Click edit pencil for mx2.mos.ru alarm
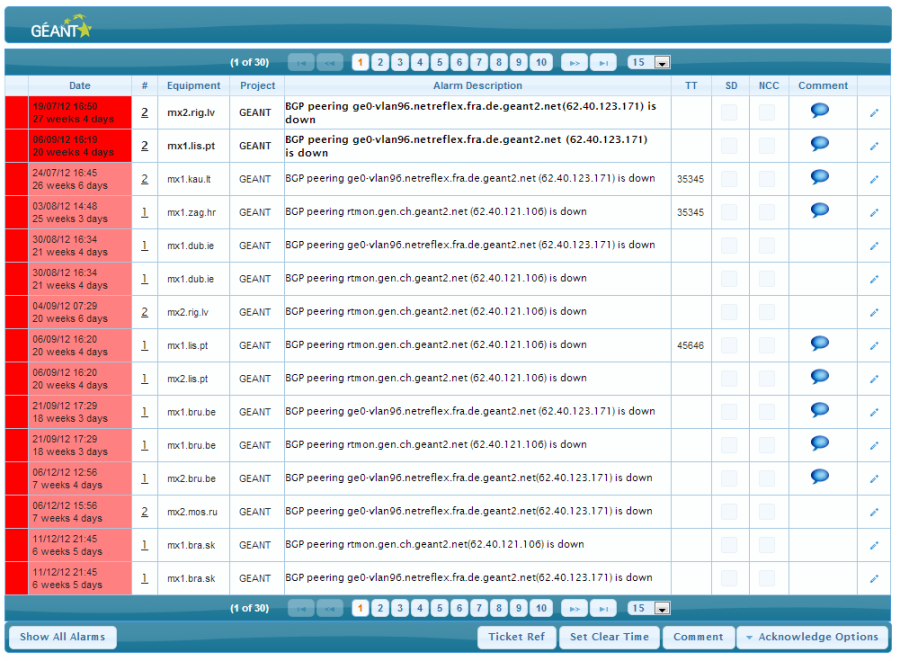The image size is (900, 661). click(x=874, y=512)
